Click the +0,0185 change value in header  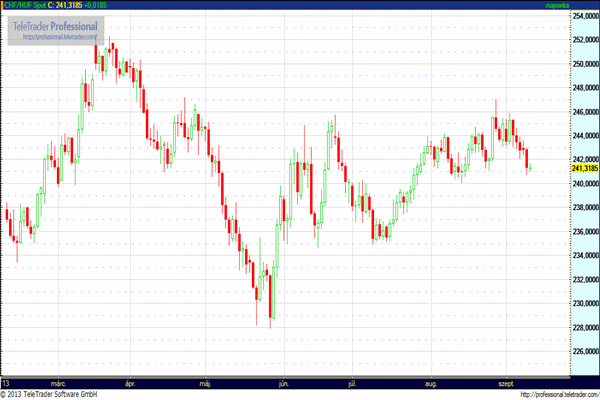pos(96,5)
